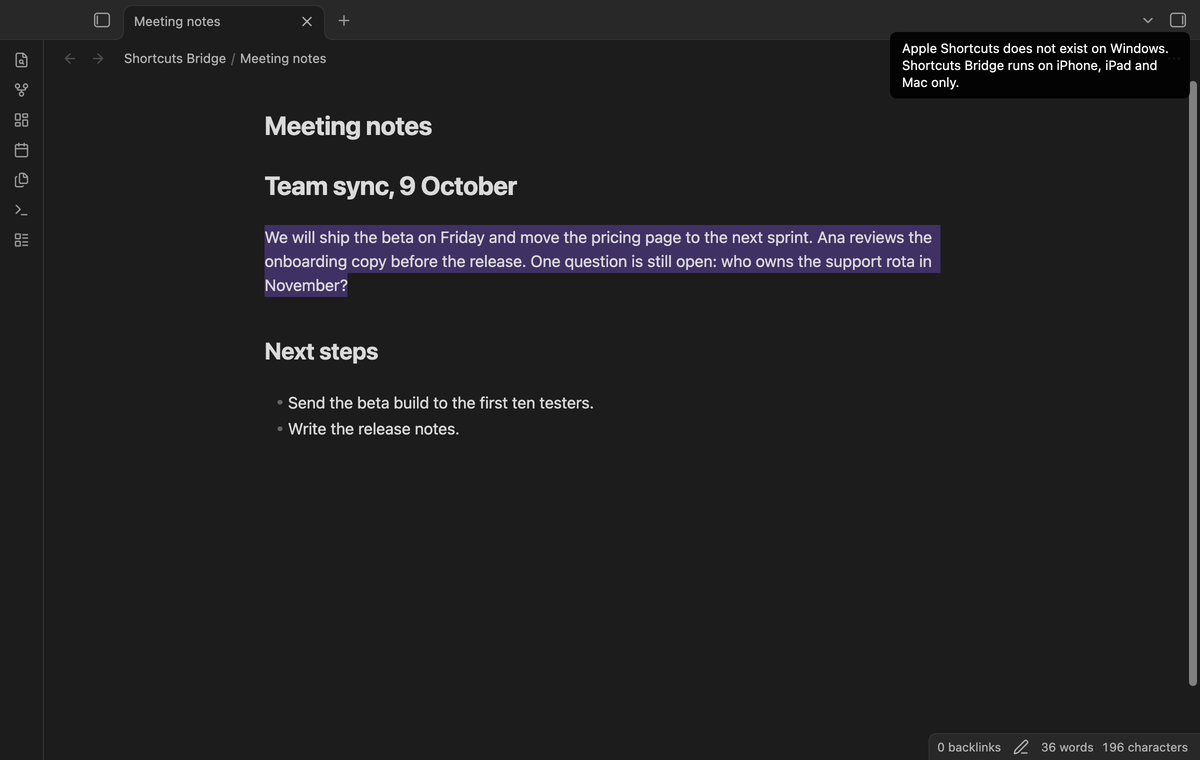
Task: Click the 'Next steps' heading
Action: point(321,351)
